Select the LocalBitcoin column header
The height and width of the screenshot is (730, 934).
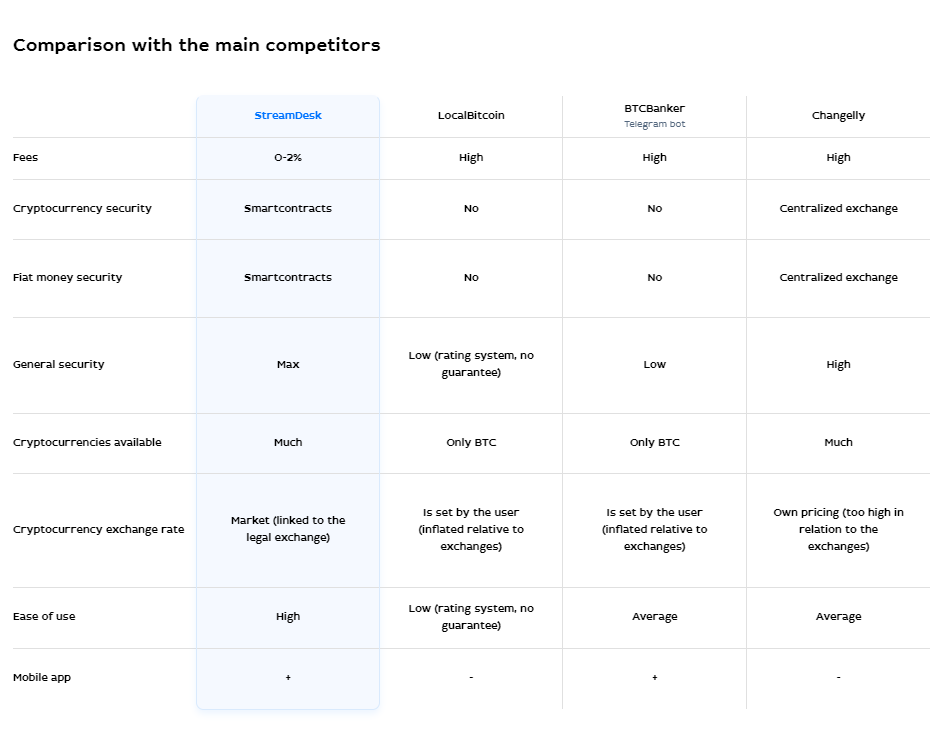pyautogui.click(x=471, y=116)
